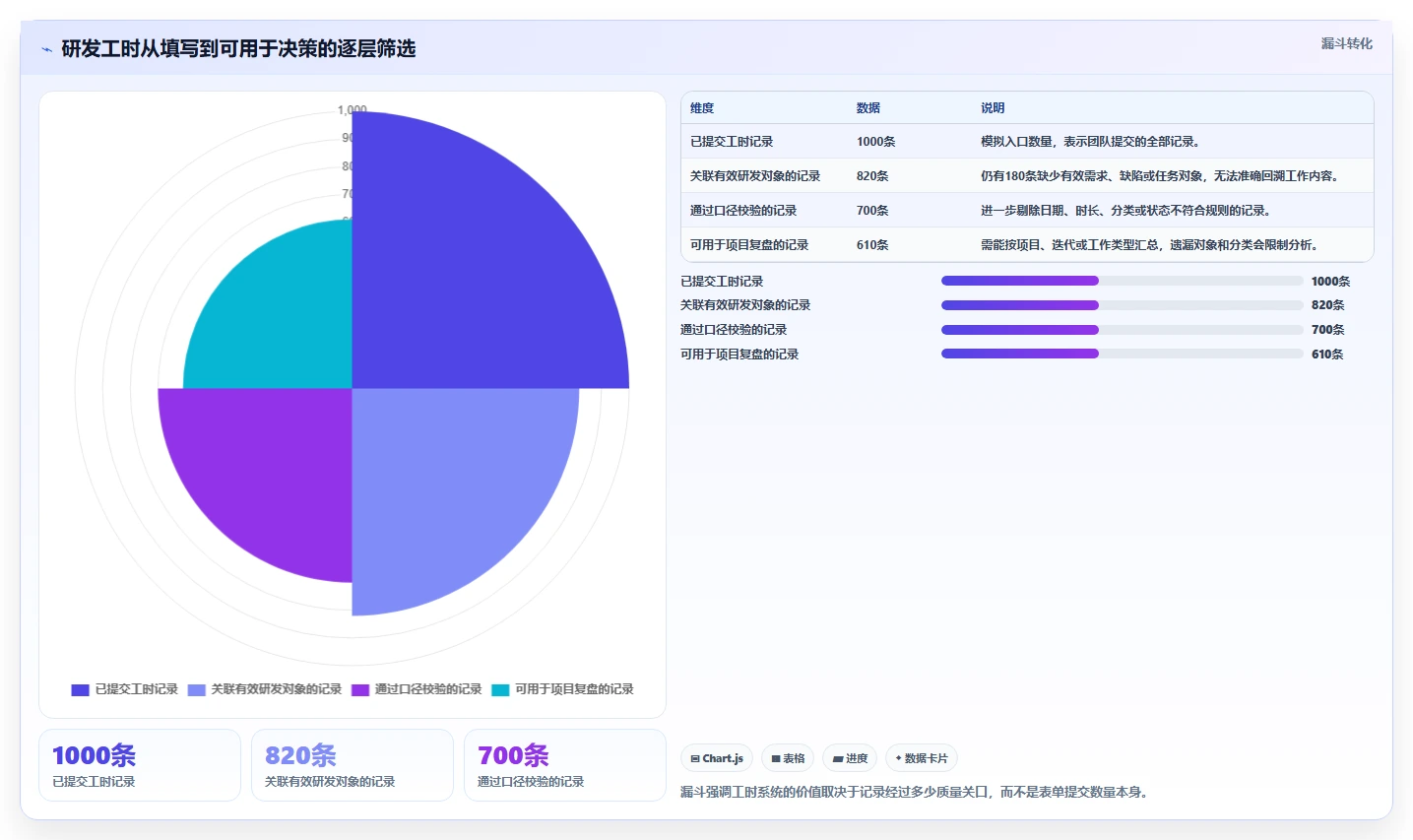This screenshot has width=1413, height=840.
Task: Click the 610条 table cell
Action: [x=872, y=245]
